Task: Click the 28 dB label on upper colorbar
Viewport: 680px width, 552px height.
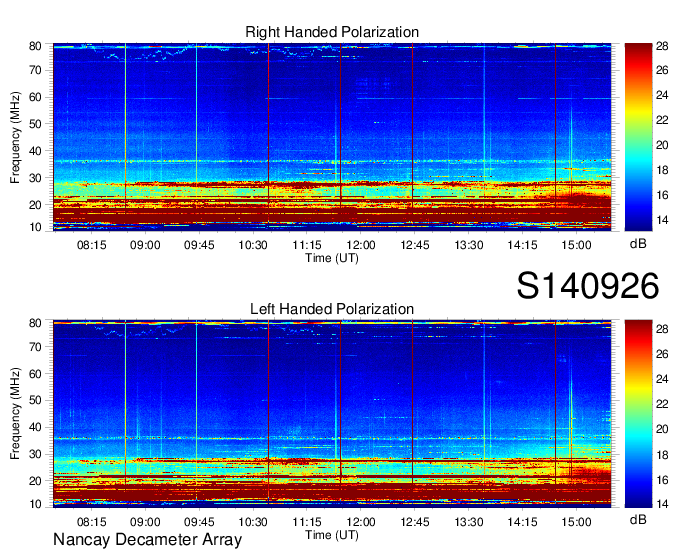Action: click(662, 46)
